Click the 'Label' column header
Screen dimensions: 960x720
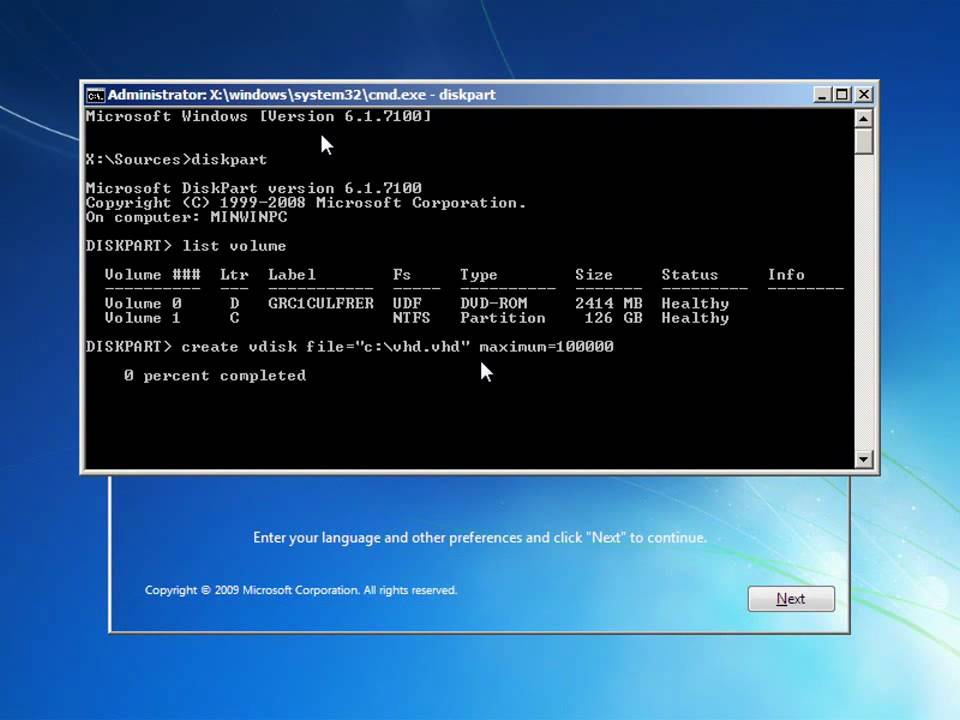[x=291, y=275]
